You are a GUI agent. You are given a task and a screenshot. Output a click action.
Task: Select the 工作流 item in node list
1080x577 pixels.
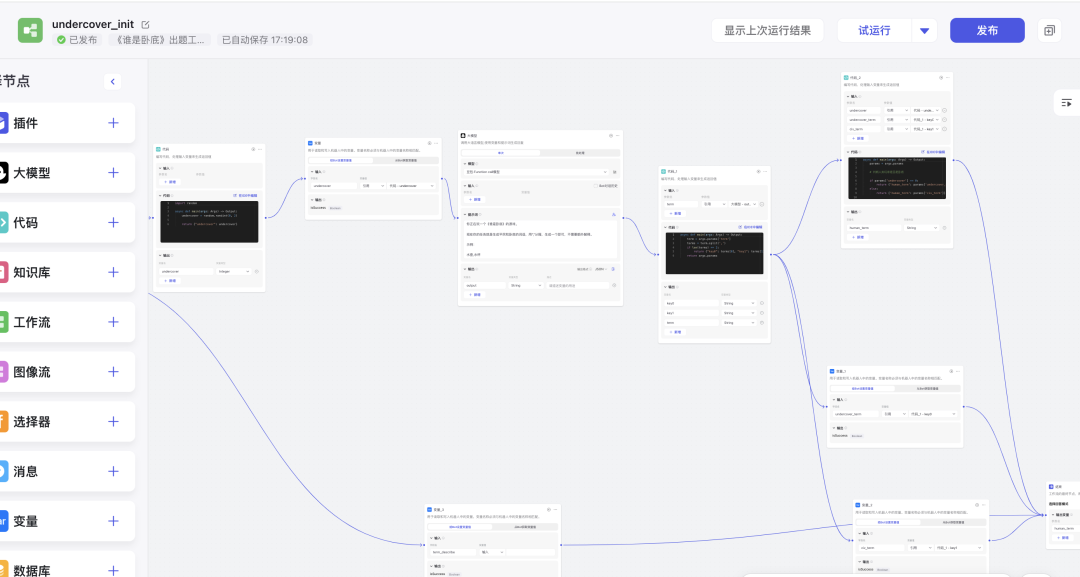(30, 322)
